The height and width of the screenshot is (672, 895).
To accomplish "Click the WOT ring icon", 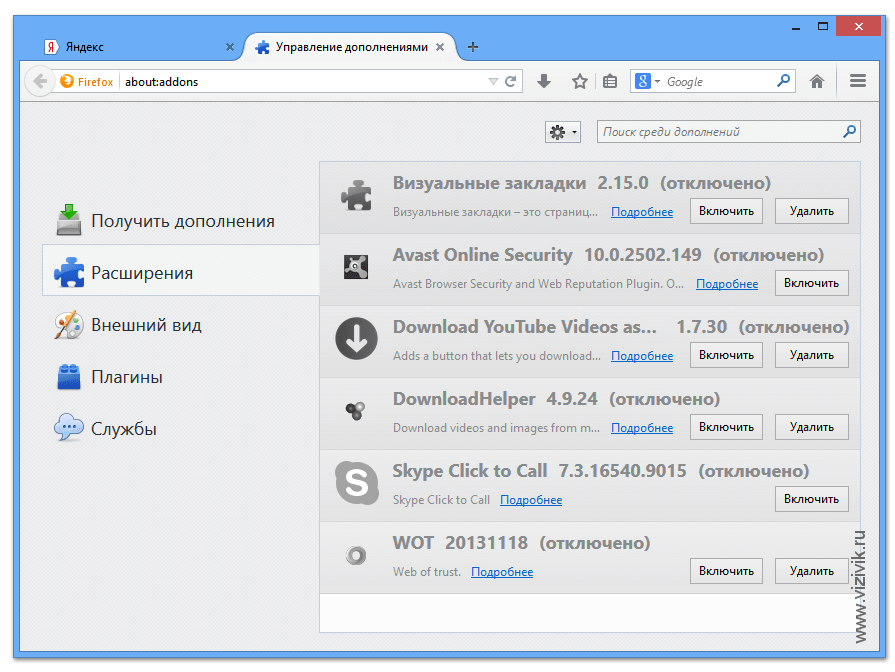I will [x=356, y=555].
